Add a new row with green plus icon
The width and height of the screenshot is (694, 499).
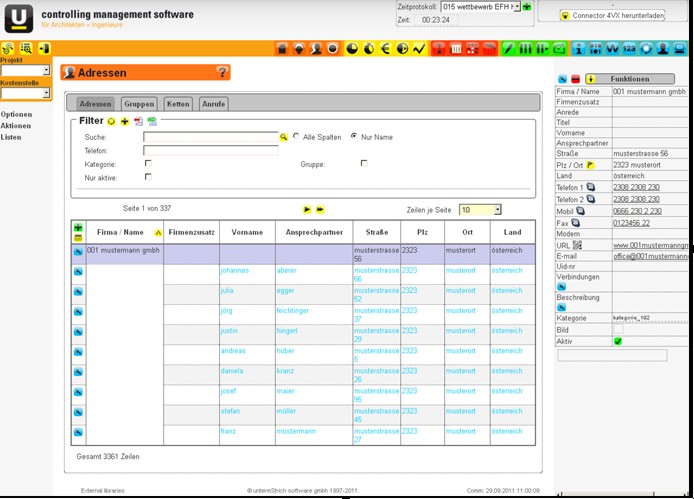[78, 228]
